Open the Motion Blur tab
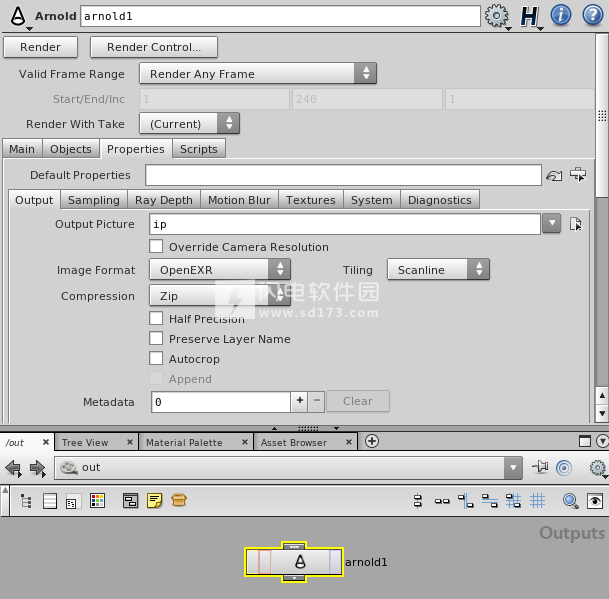Image resolution: width=609 pixels, height=599 pixels. 239,200
